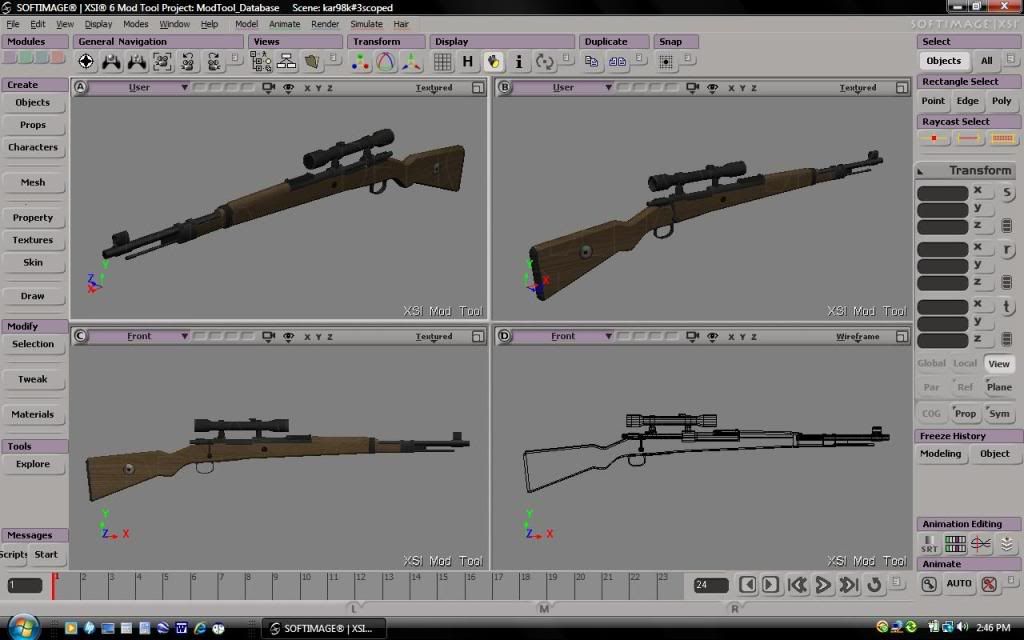Select the rotate arcs icon in Transform

pyautogui.click(x=385, y=61)
